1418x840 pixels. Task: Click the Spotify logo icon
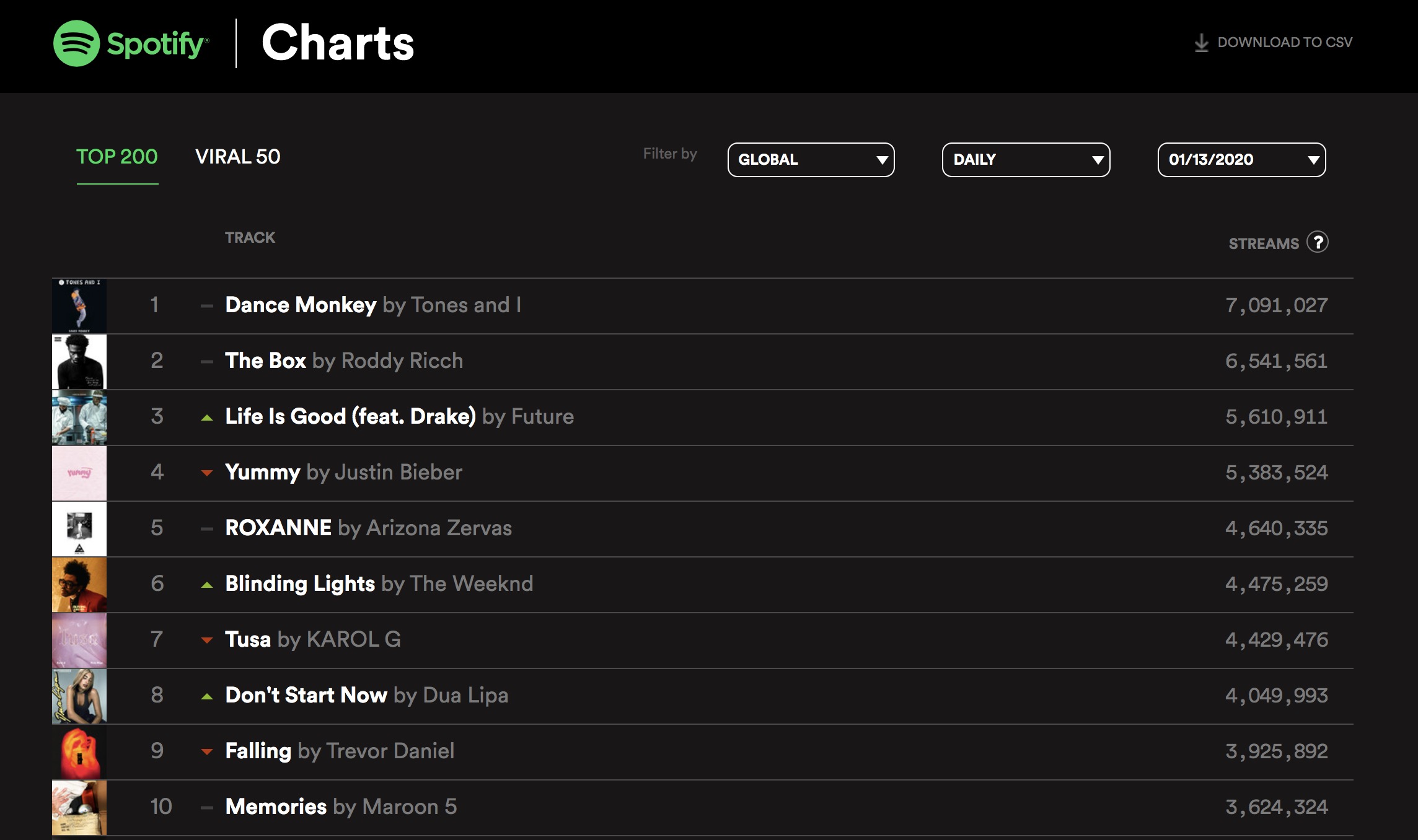(x=76, y=43)
